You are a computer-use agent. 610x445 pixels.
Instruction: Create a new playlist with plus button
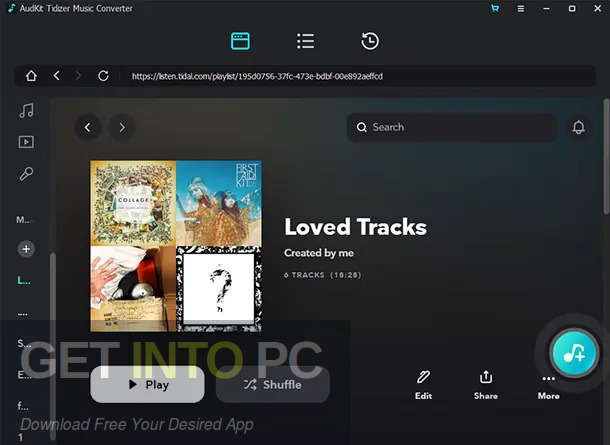(26, 249)
